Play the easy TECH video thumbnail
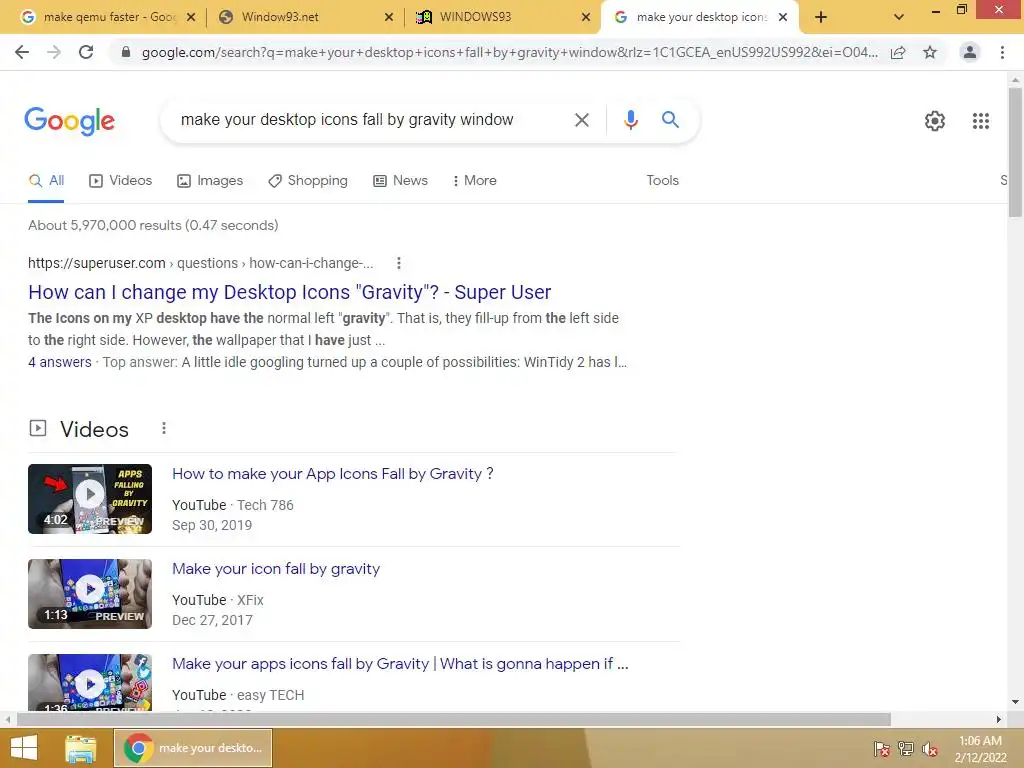Screen dimensions: 1024x768 pyautogui.click(x=90, y=682)
